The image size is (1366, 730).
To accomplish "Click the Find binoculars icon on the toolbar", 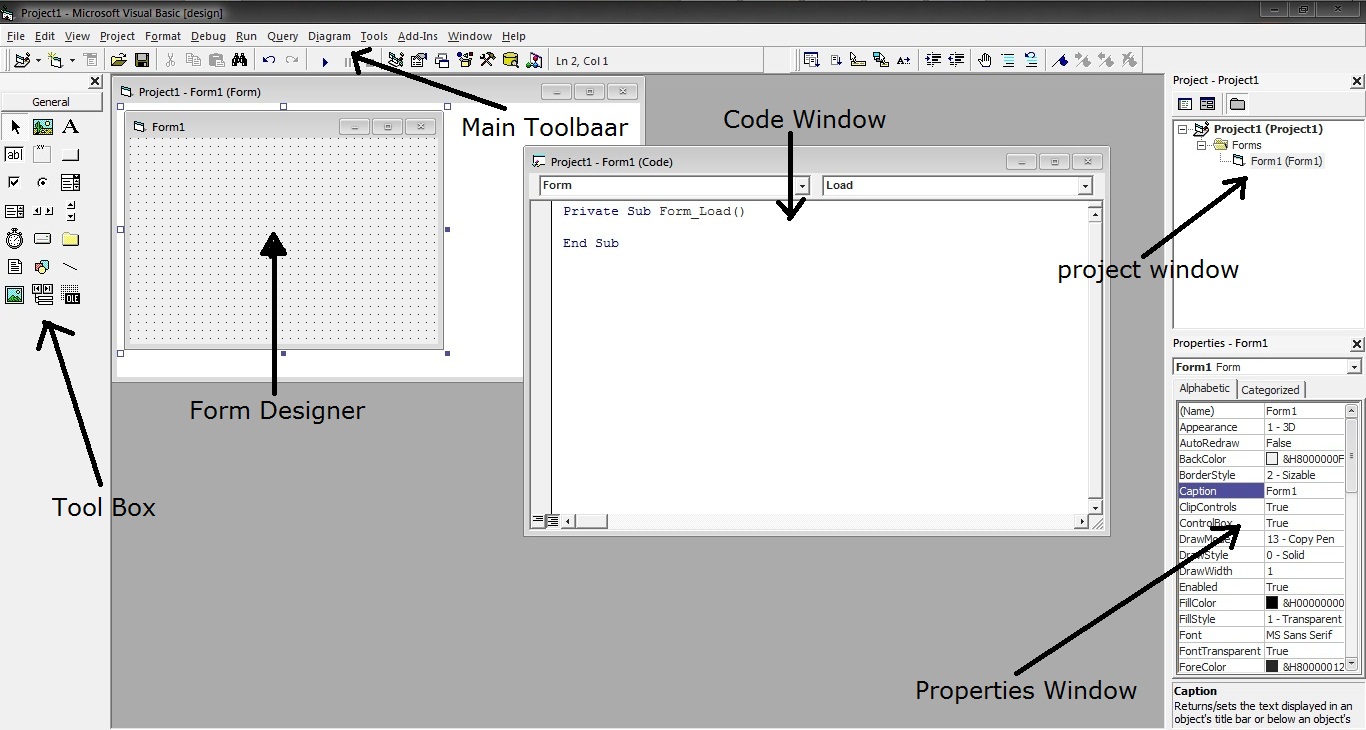I will click(240, 60).
